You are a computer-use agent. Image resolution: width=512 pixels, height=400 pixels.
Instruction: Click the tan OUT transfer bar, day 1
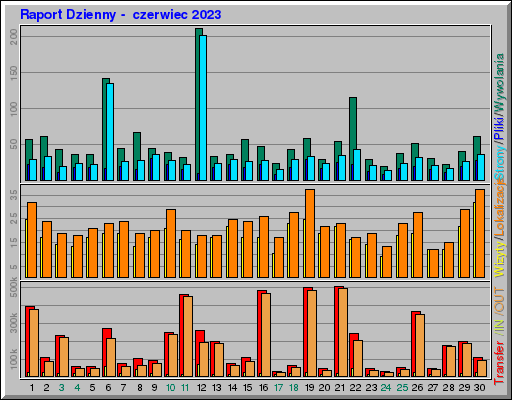pos(34,343)
